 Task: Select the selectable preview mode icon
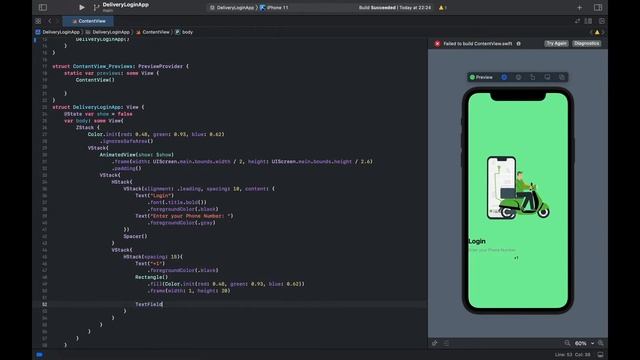[x=518, y=77]
